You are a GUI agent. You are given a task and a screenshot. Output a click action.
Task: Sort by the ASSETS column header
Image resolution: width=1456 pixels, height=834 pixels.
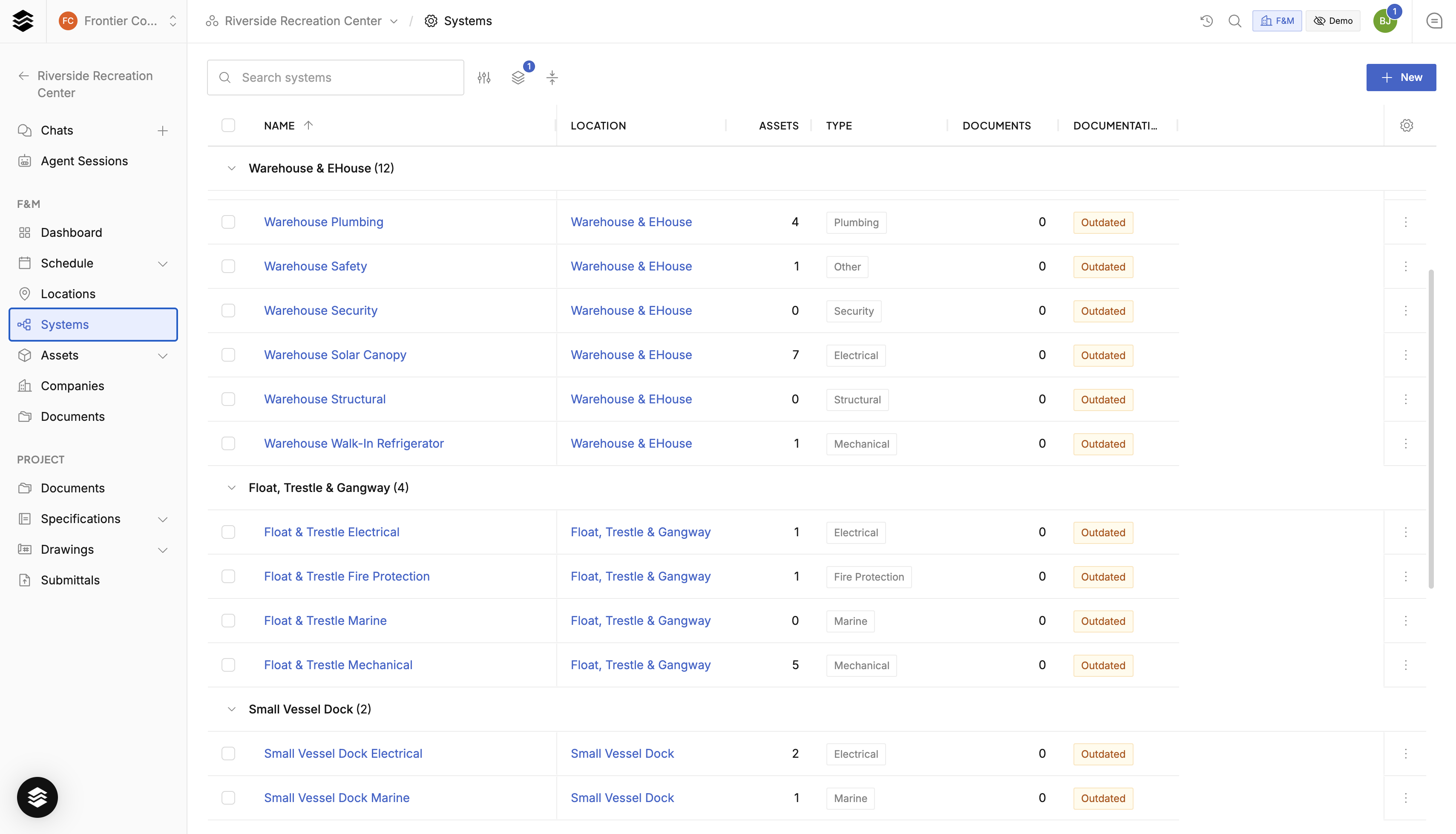click(x=778, y=126)
